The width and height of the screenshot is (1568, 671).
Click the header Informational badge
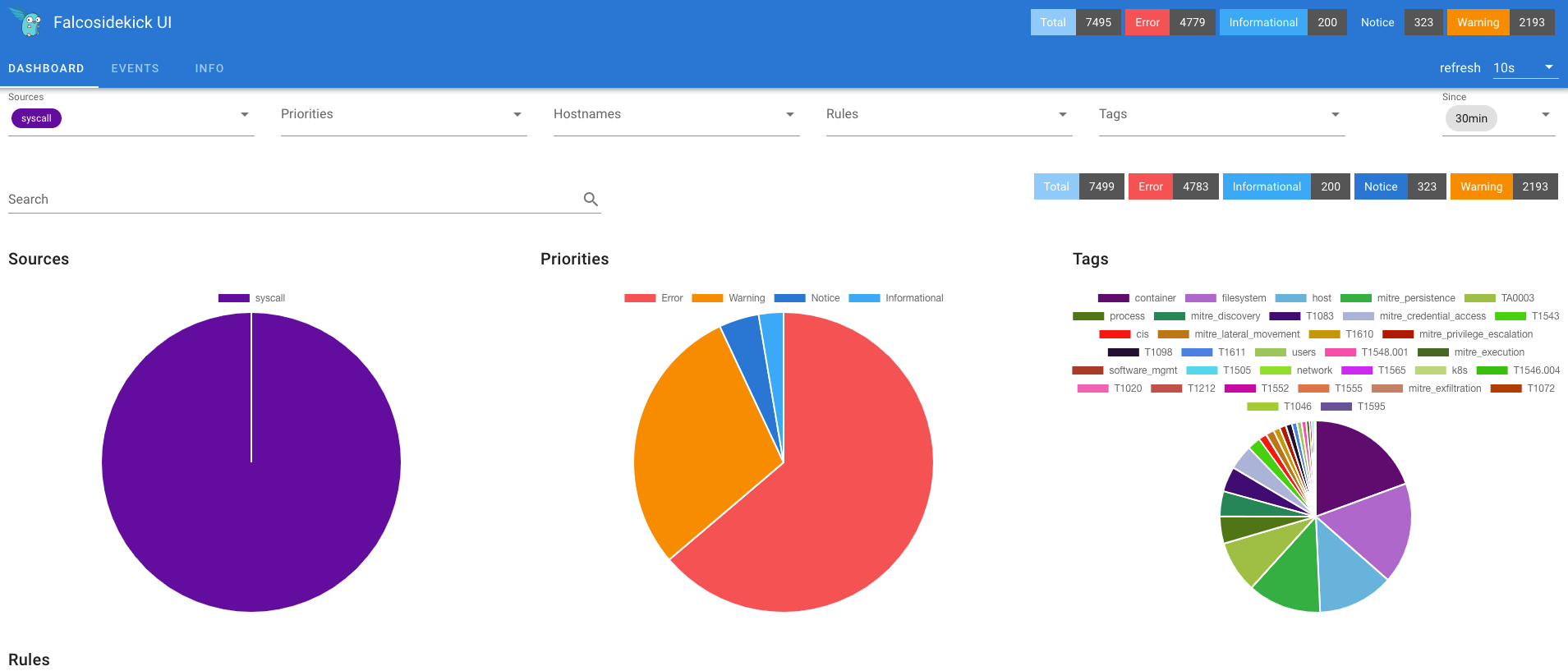tap(1283, 22)
